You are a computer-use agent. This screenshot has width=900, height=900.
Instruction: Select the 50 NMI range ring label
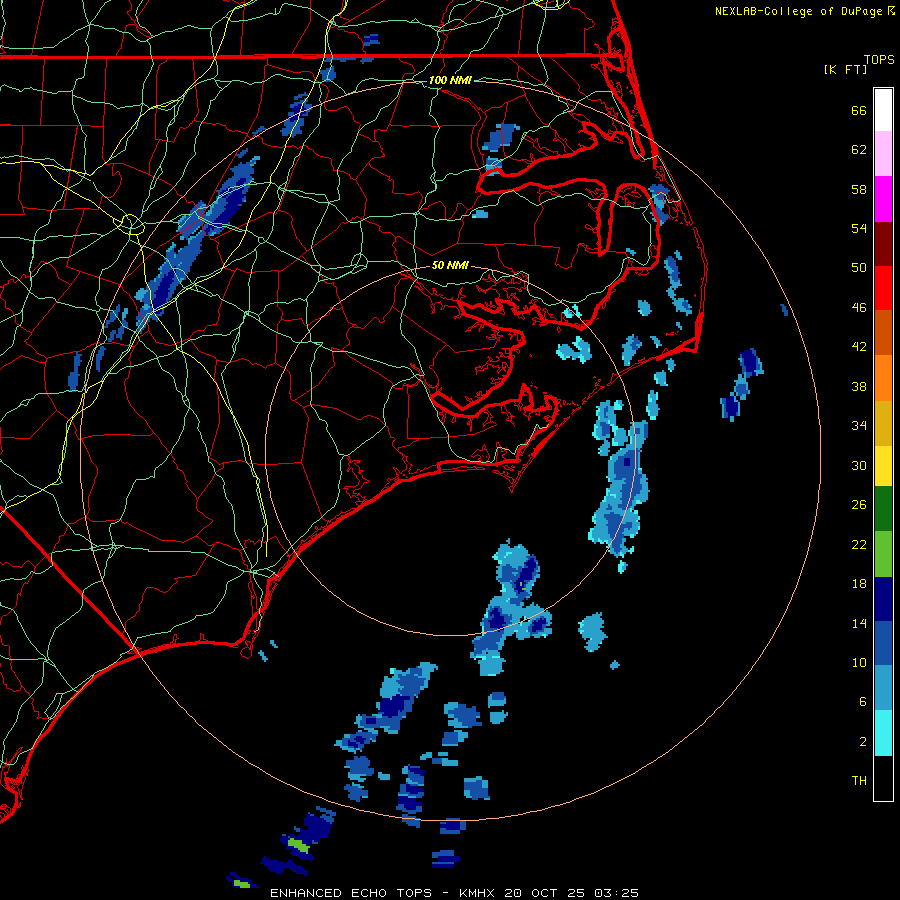[x=450, y=265]
